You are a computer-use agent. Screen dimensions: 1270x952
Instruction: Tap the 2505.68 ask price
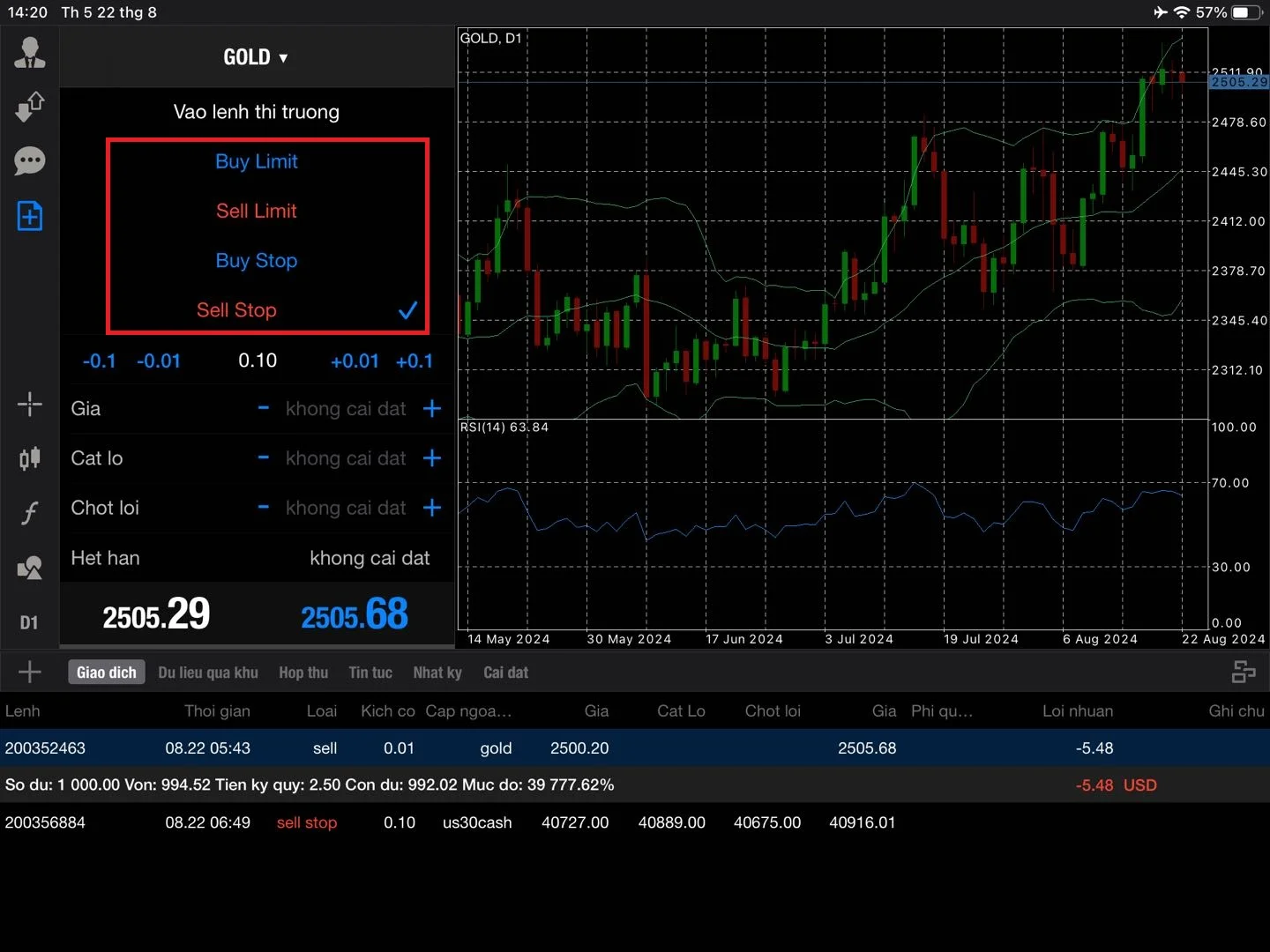tap(355, 614)
